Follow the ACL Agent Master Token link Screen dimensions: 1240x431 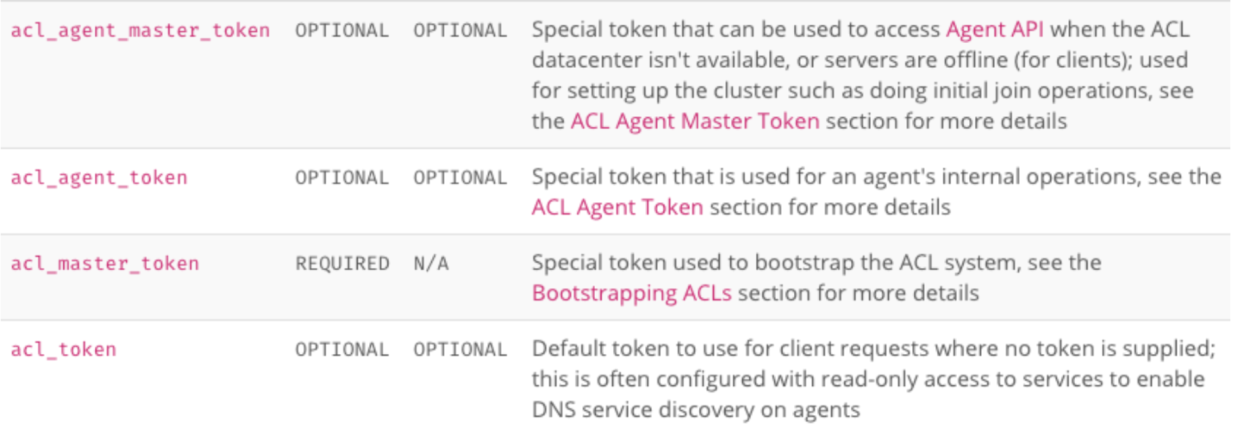tap(695, 122)
